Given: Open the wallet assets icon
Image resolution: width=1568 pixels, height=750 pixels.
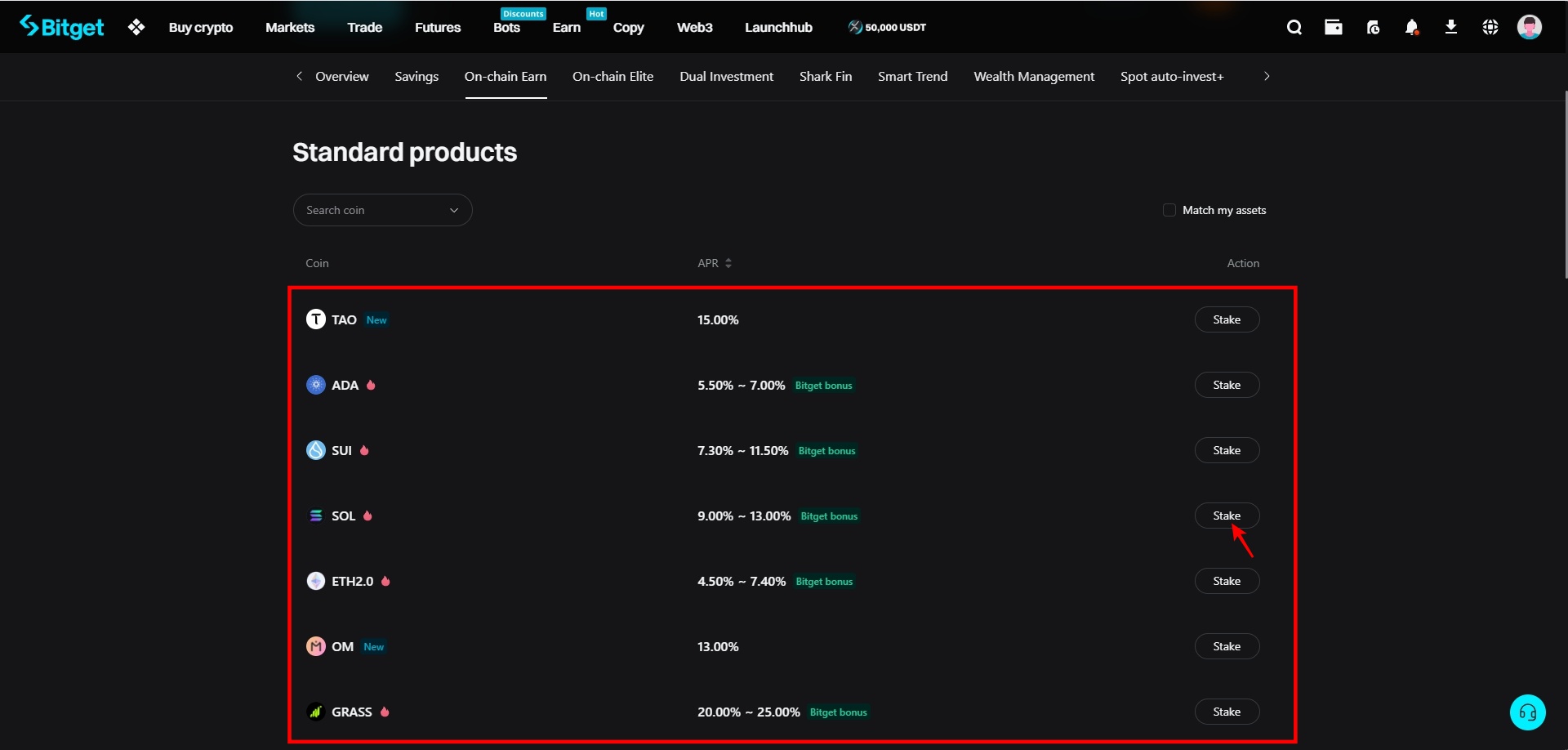Looking at the screenshot, I should (1334, 27).
